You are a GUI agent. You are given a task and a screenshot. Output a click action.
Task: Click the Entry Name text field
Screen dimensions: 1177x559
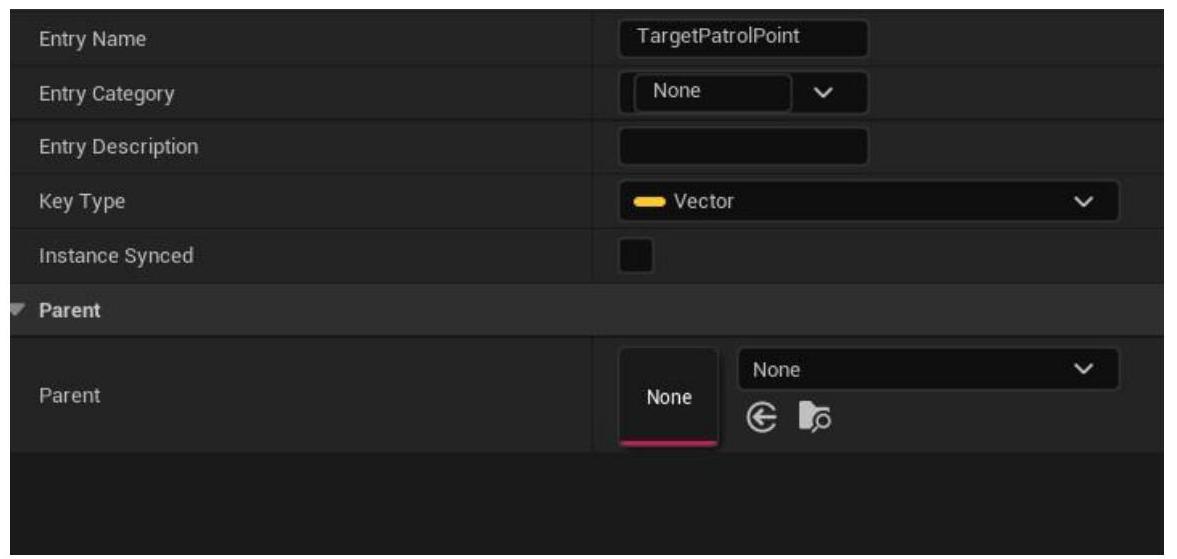click(743, 39)
